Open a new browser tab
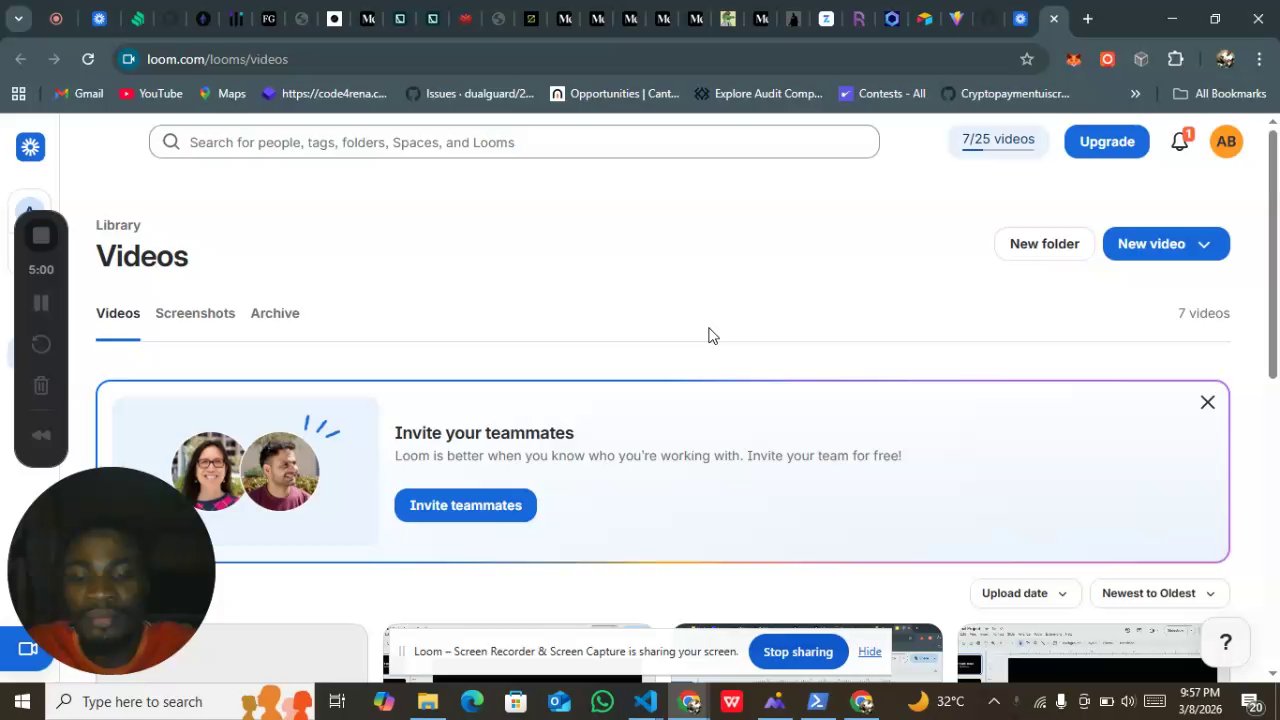 (1087, 18)
